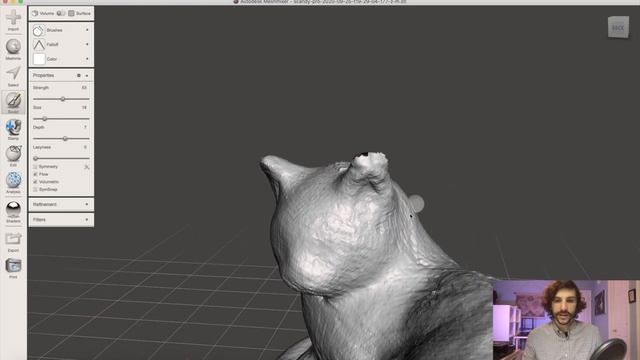Click the Brushes preview icon
Image resolution: width=640 pixels, height=360 pixels.
pyautogui.click(x=38, y=30)
